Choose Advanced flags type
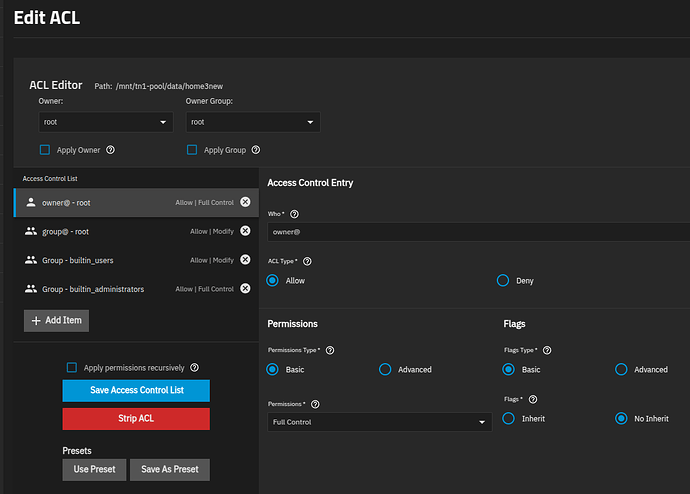The height and width of the screenshot is (494, 690). click(621, 369)
